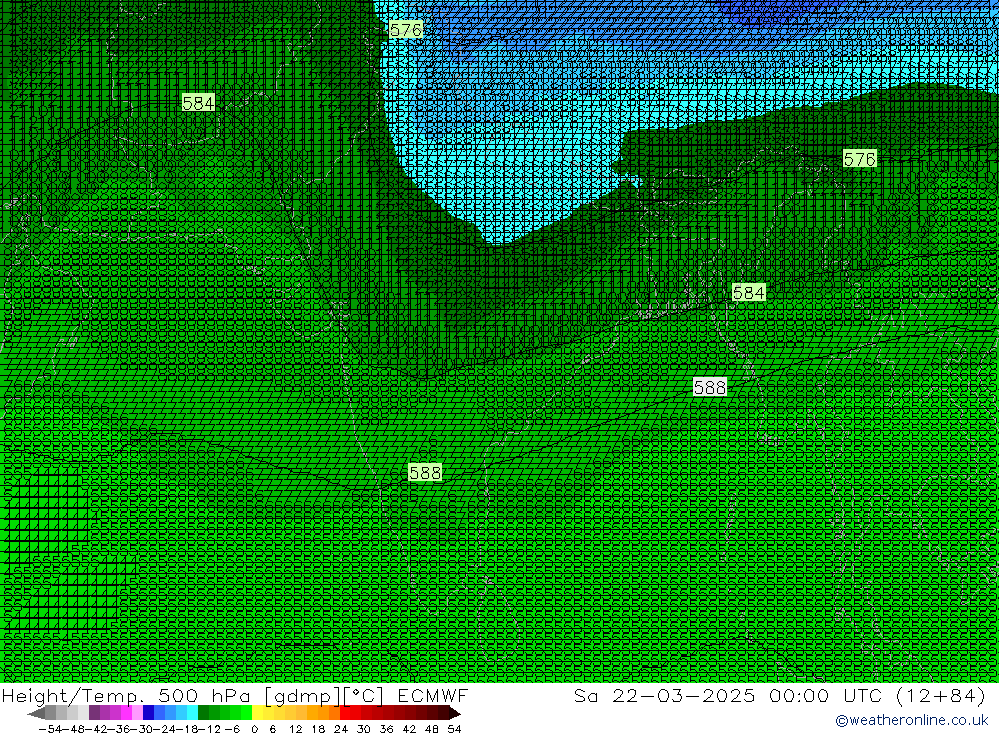Viewport: 1000px width, 733px height.
Task: Open the weatheronline.co.uk copyright link
Action: pos(911,720)
